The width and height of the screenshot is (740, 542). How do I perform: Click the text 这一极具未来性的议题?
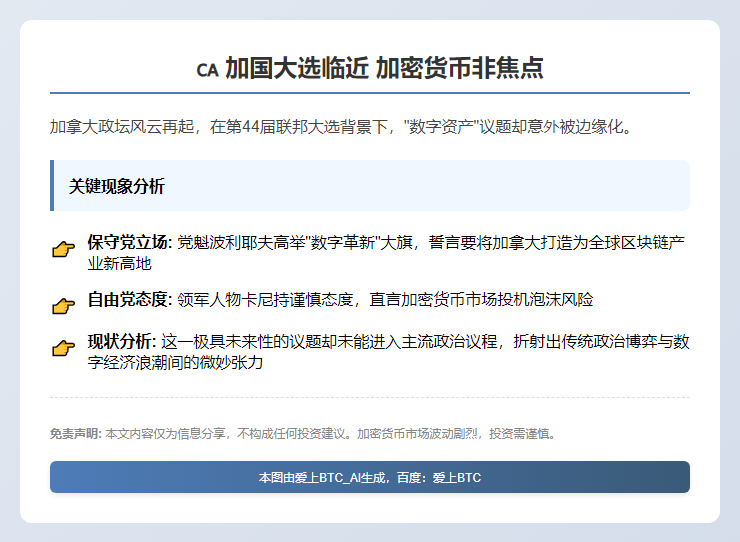pyautogui.click(x=241, y=341)
